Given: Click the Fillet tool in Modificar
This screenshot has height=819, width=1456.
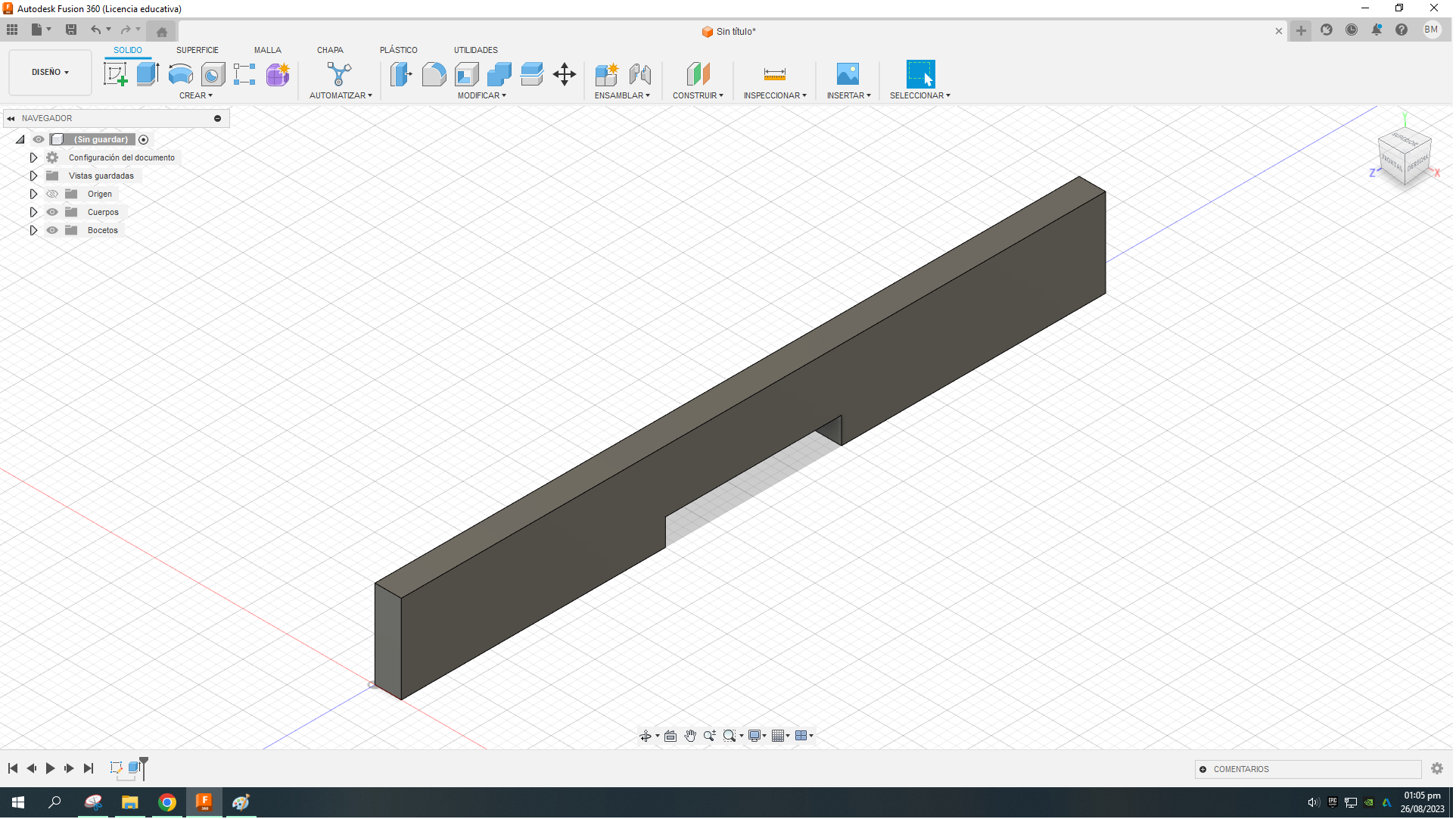Looking at the screenshot, I should (x=434, y=74).
